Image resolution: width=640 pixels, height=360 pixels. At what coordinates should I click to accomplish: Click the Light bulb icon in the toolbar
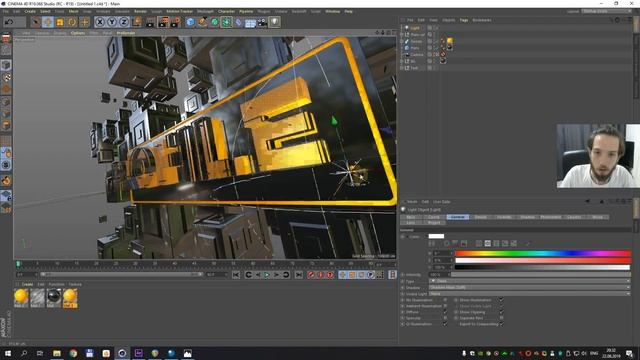[274, 22]
